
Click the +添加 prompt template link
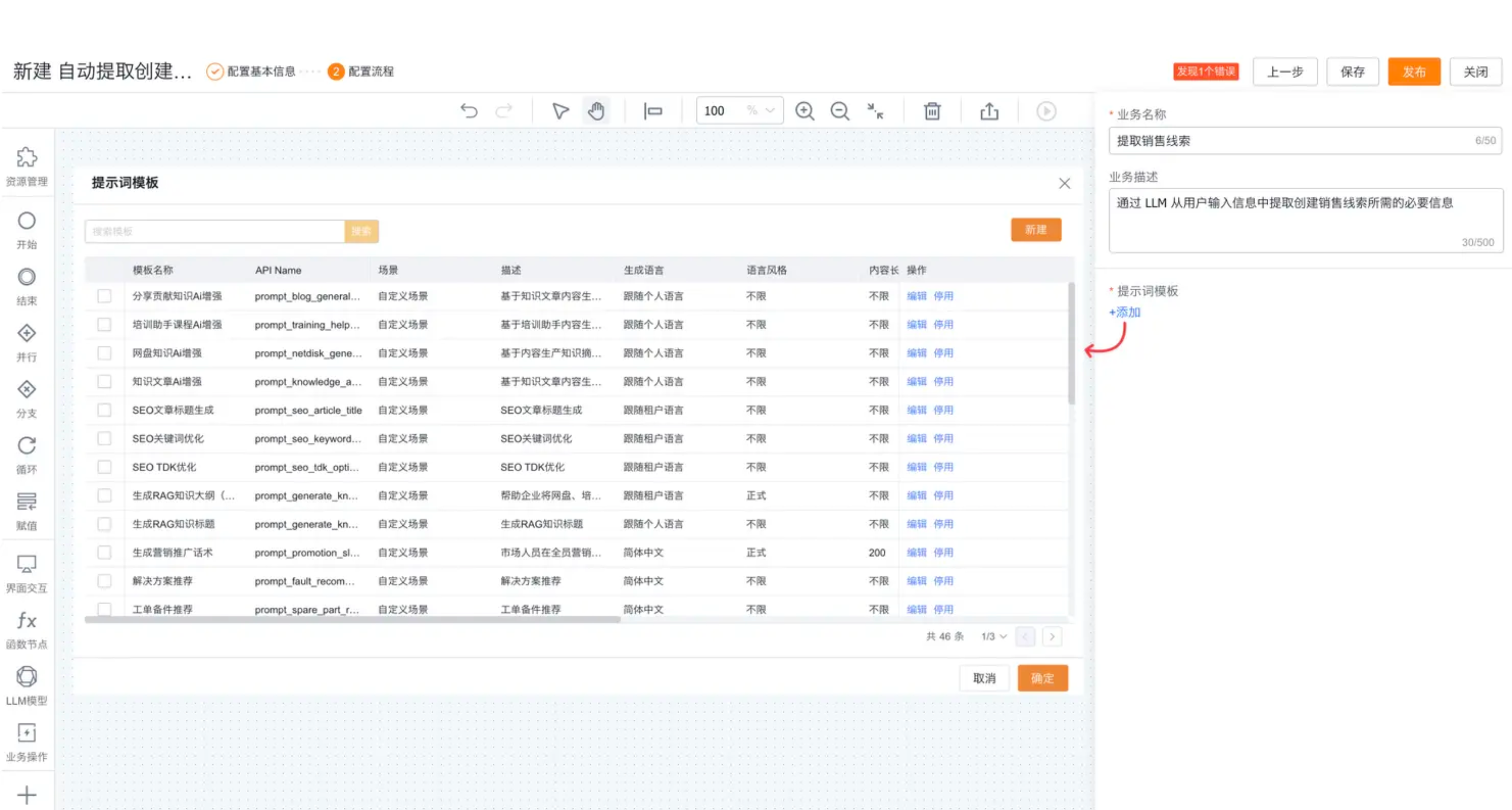[x=1124, y=312]
